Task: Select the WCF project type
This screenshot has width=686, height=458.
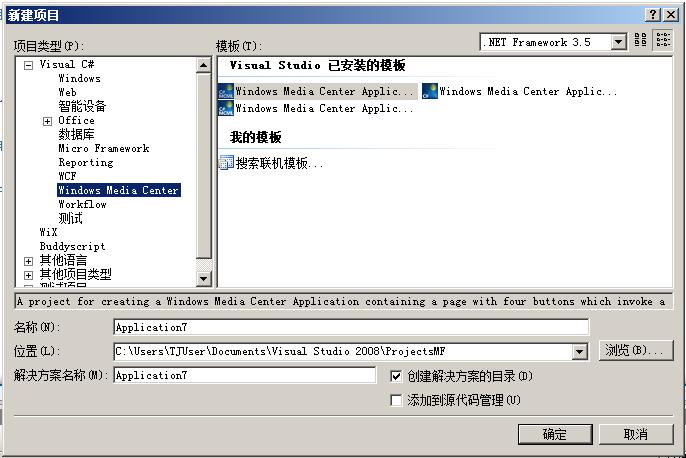Action: tap(67, 176)
